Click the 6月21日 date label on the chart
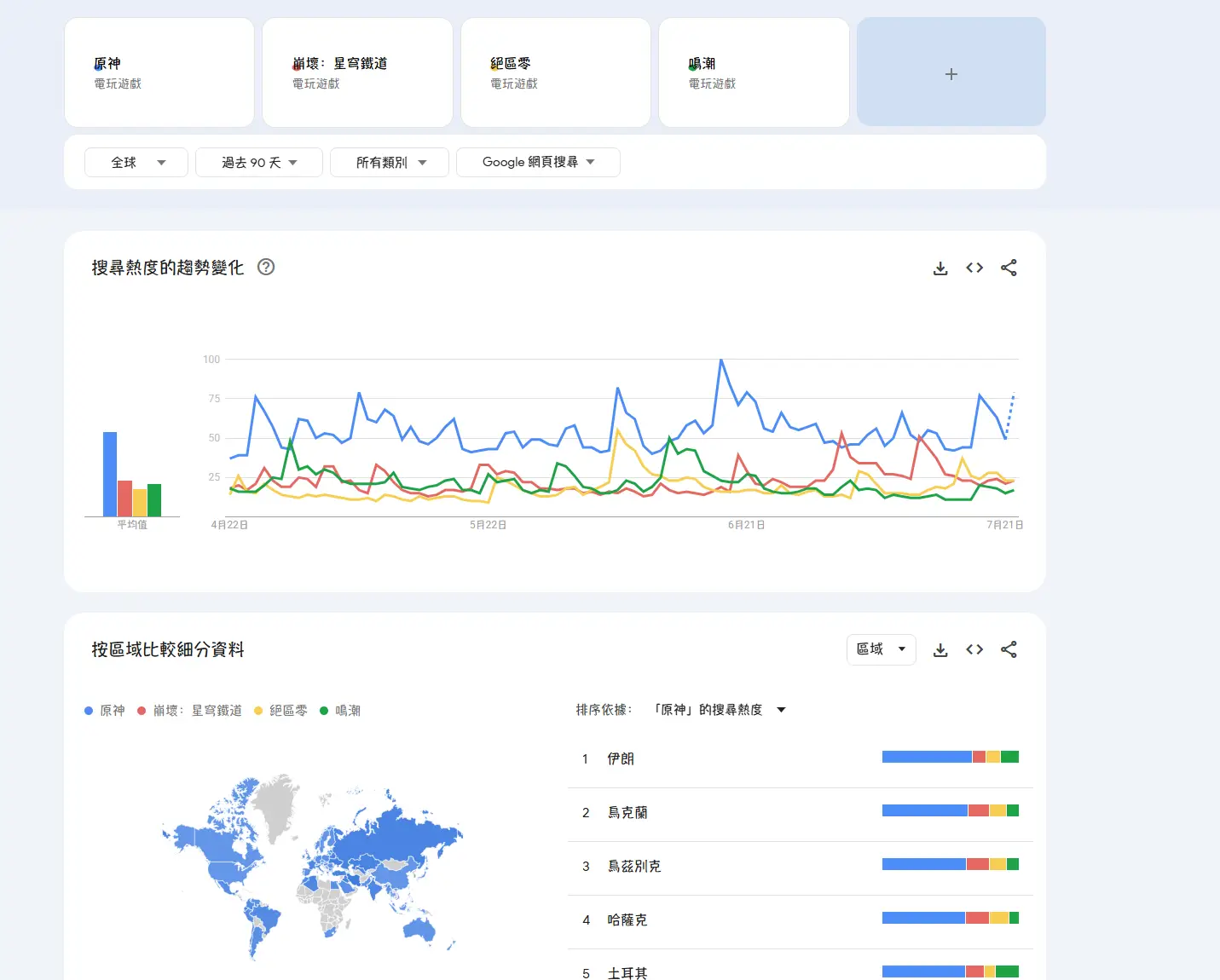The width and height of the screenshot is (1220, 980). (x=746, y=525)
